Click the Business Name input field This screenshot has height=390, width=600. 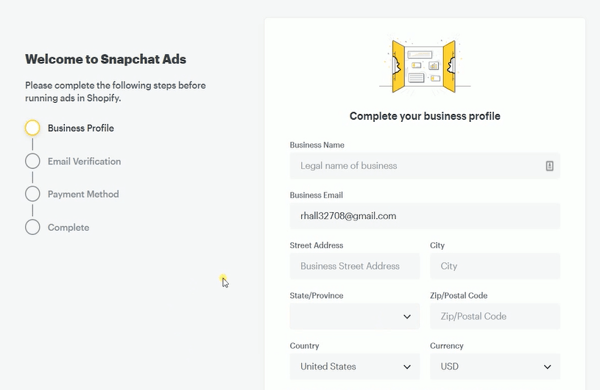tap(425, 166)
